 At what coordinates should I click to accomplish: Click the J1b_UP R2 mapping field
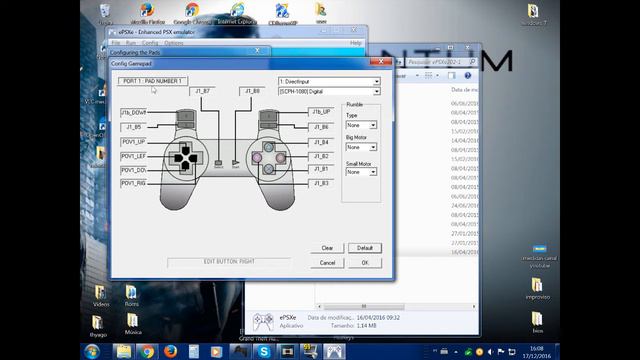click(x=321, y=112)
